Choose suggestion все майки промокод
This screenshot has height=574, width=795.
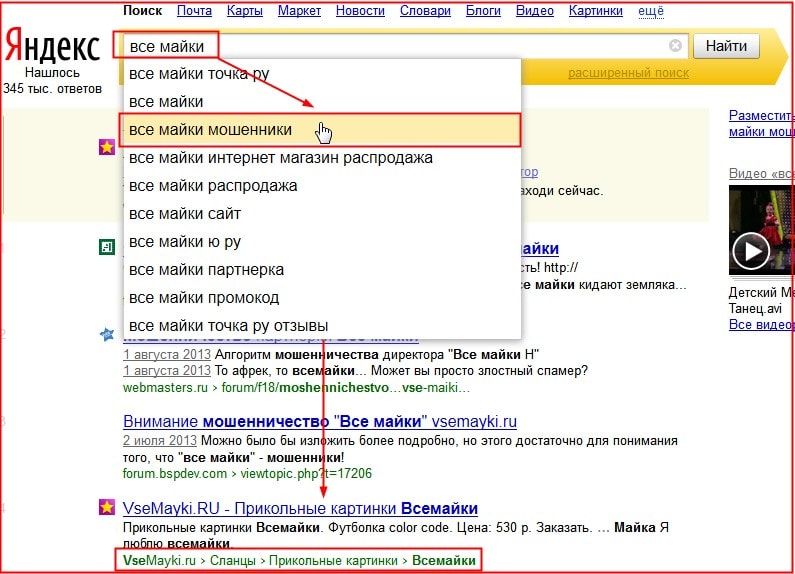(x=322, y=298)
